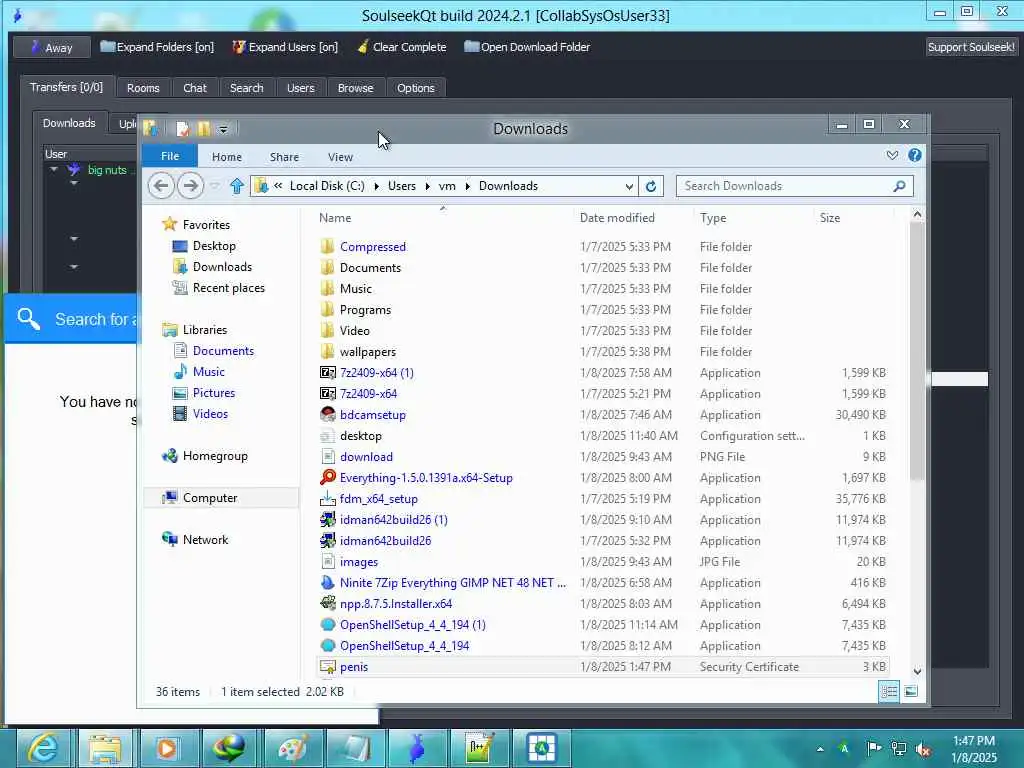The image size is (1024, 768).
Task: Select the OpenShellSetup_4_4_194 (1) icon
Action: click(x=327, y=624)
